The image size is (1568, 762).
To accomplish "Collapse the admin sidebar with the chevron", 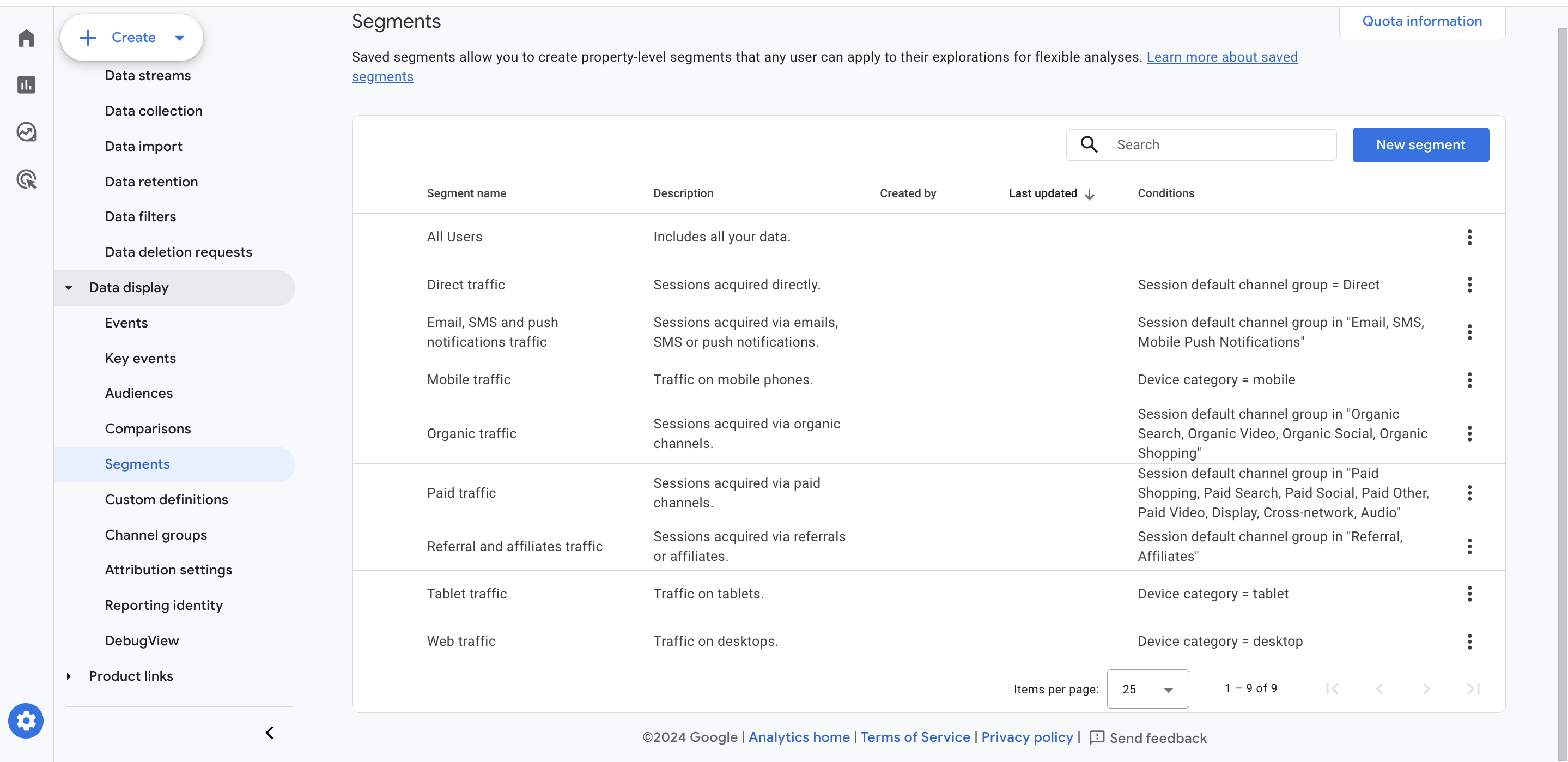I will pos(270,732).
